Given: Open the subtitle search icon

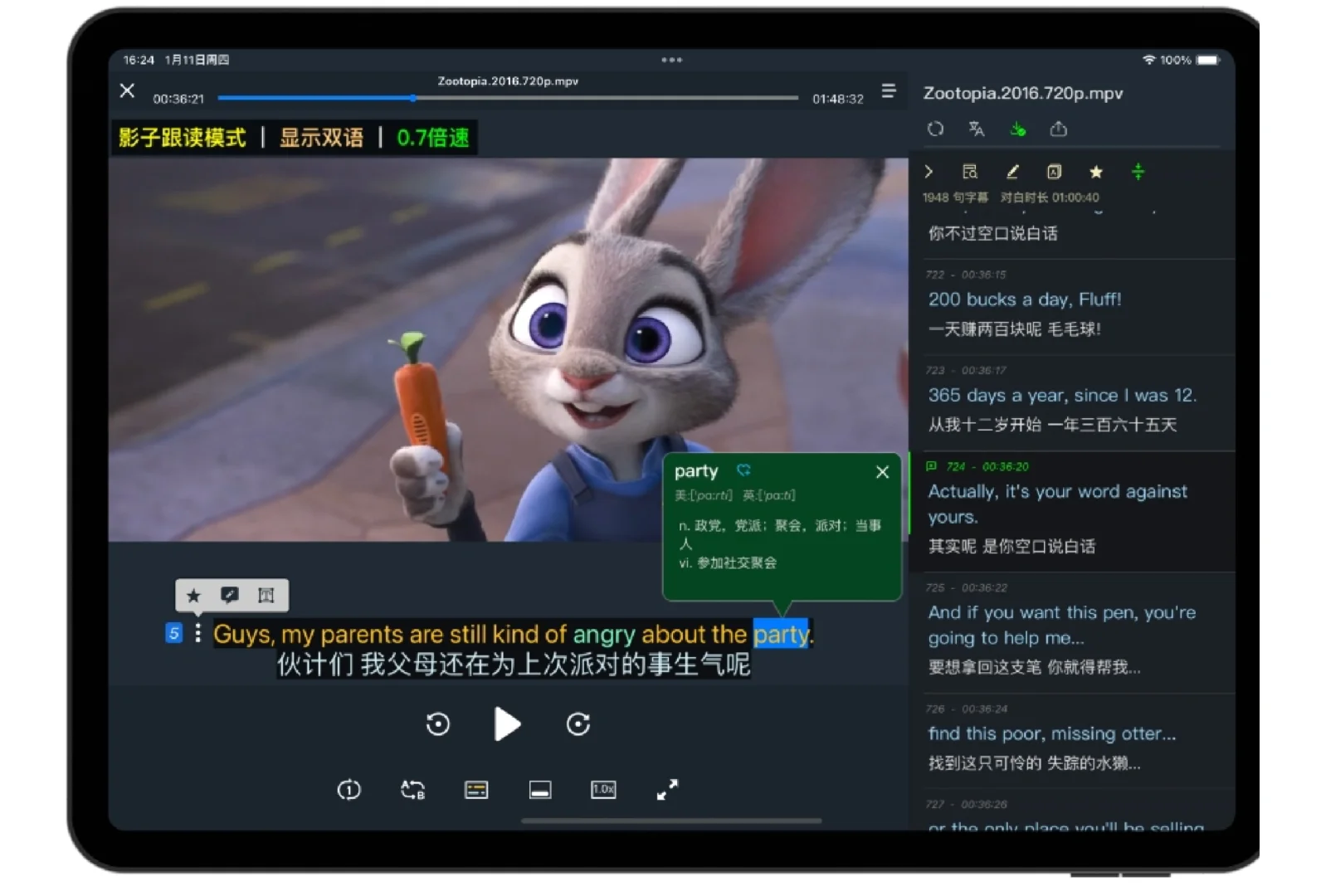Looking at the screenshot, I should click(970, 172).
